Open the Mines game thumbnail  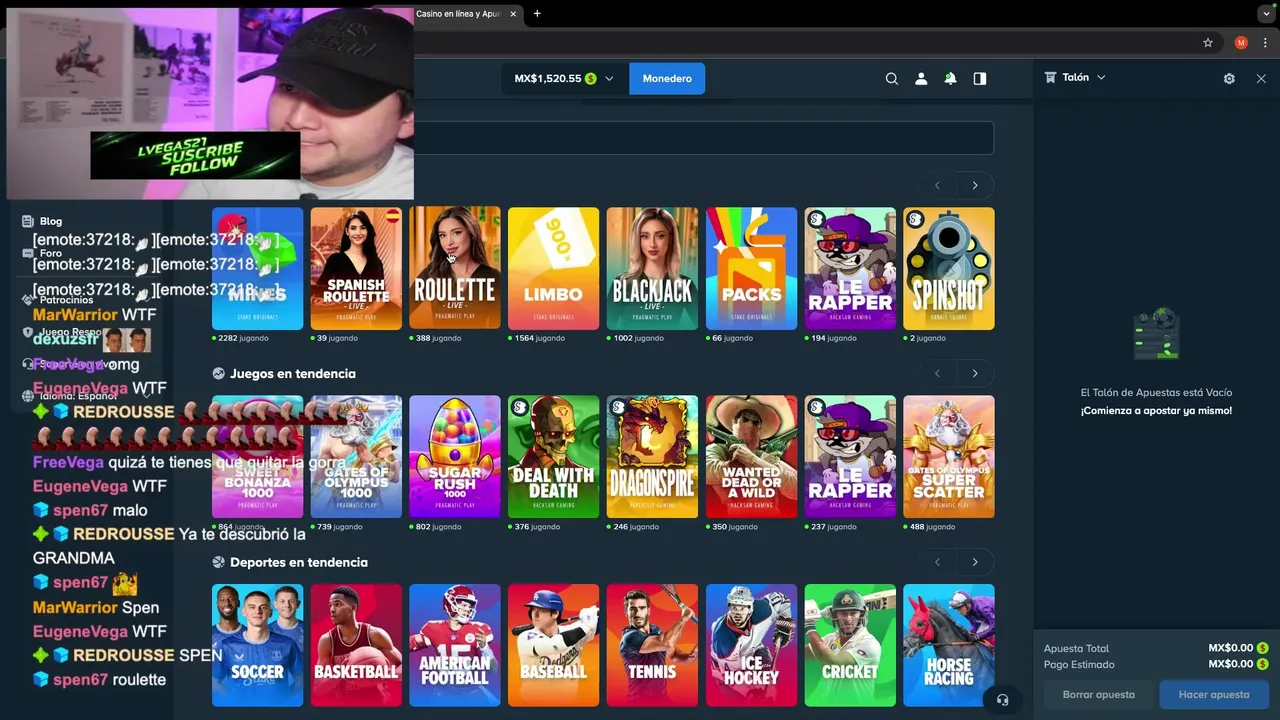tap(257, 269)
